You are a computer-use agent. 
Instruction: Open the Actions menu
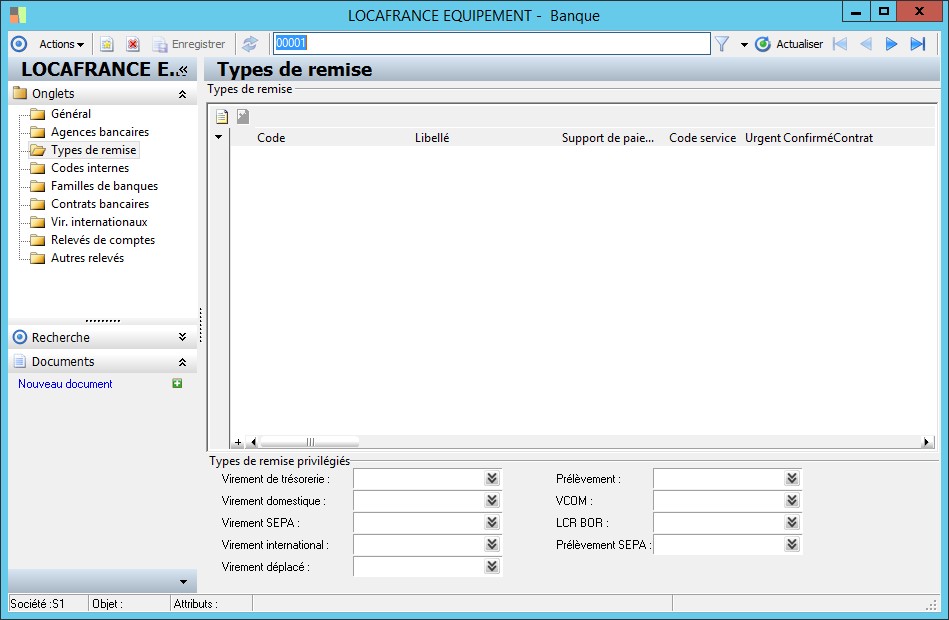point(61,44)
